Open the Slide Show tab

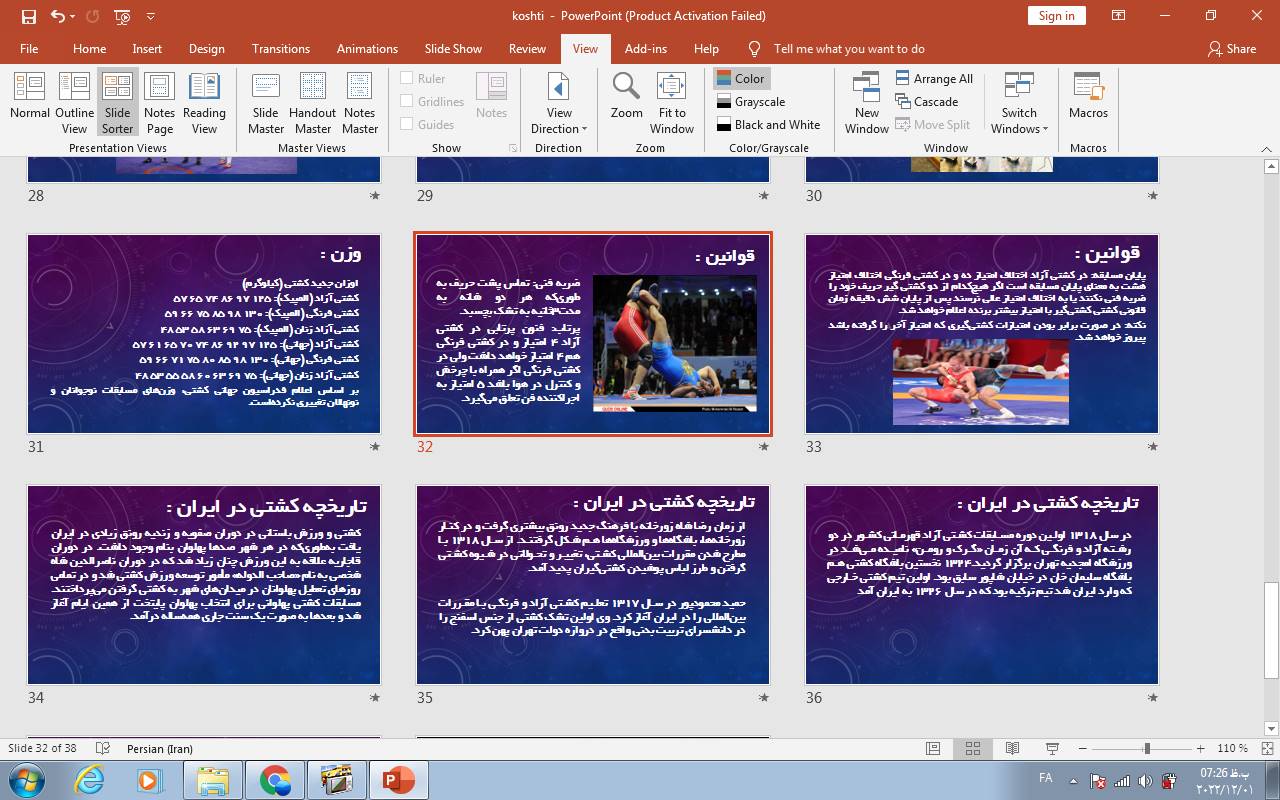click(453, 48)
